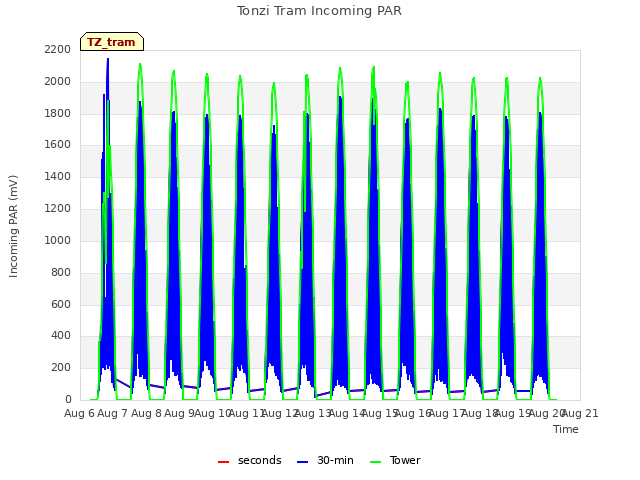Click the Time axis label
This screenshot has height=480, width=640.
coord(566,429)
